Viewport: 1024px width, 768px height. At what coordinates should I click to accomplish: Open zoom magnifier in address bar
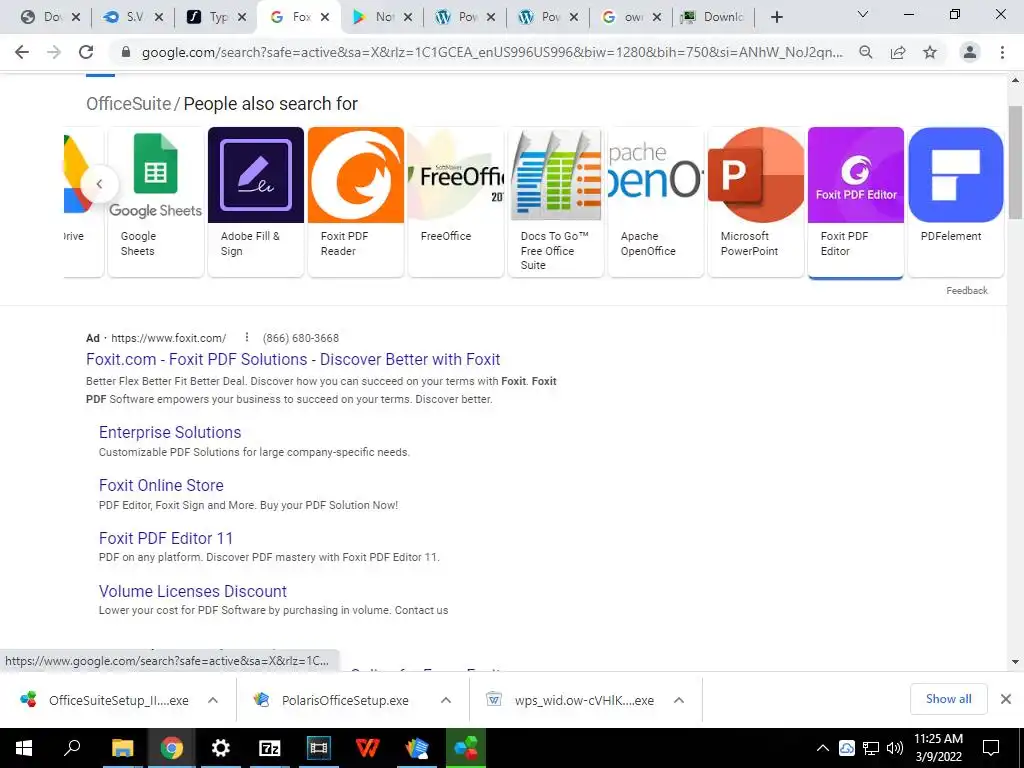[x=865, y=52]
